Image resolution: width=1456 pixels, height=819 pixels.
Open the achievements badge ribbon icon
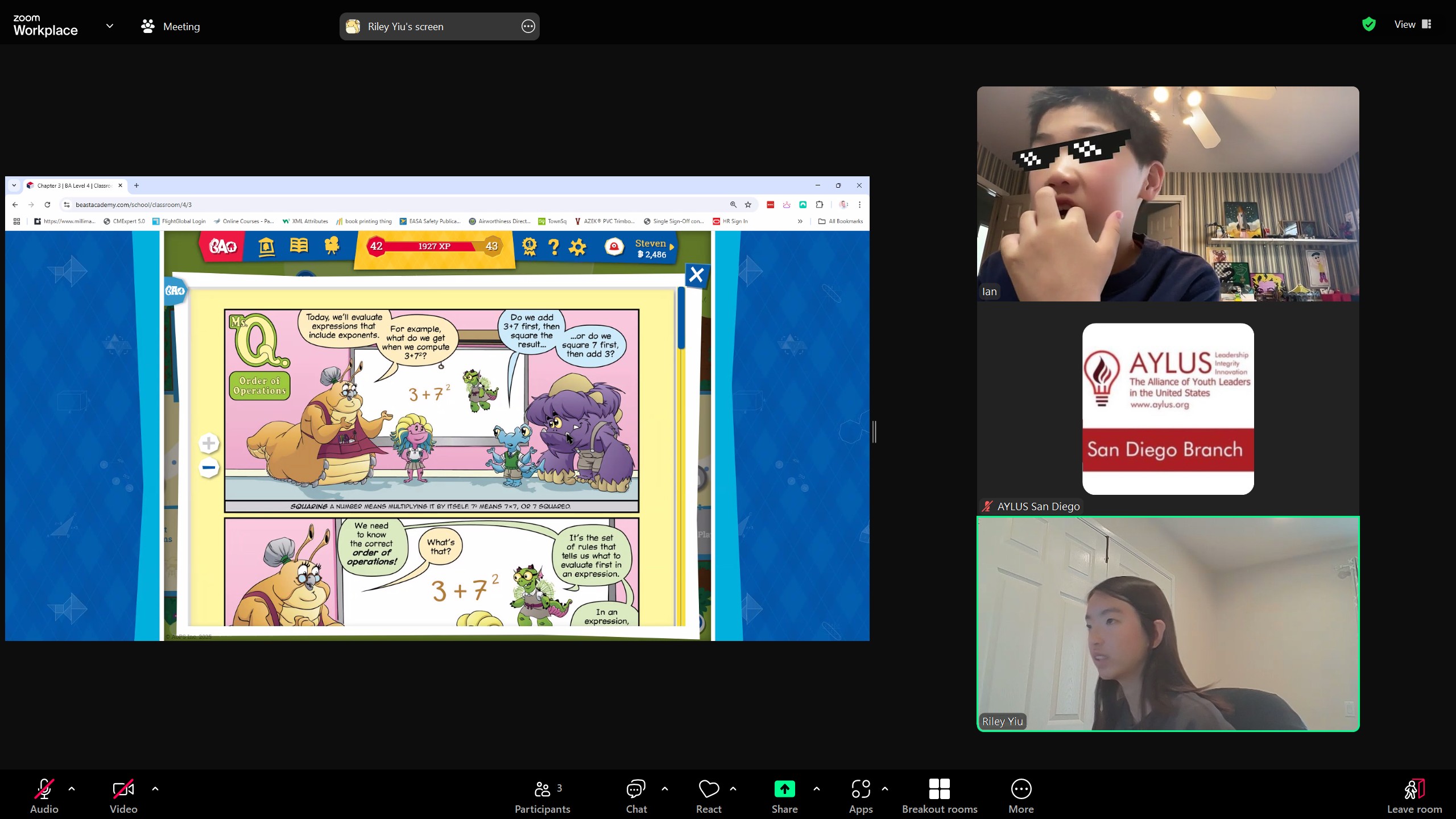point(529,247)
